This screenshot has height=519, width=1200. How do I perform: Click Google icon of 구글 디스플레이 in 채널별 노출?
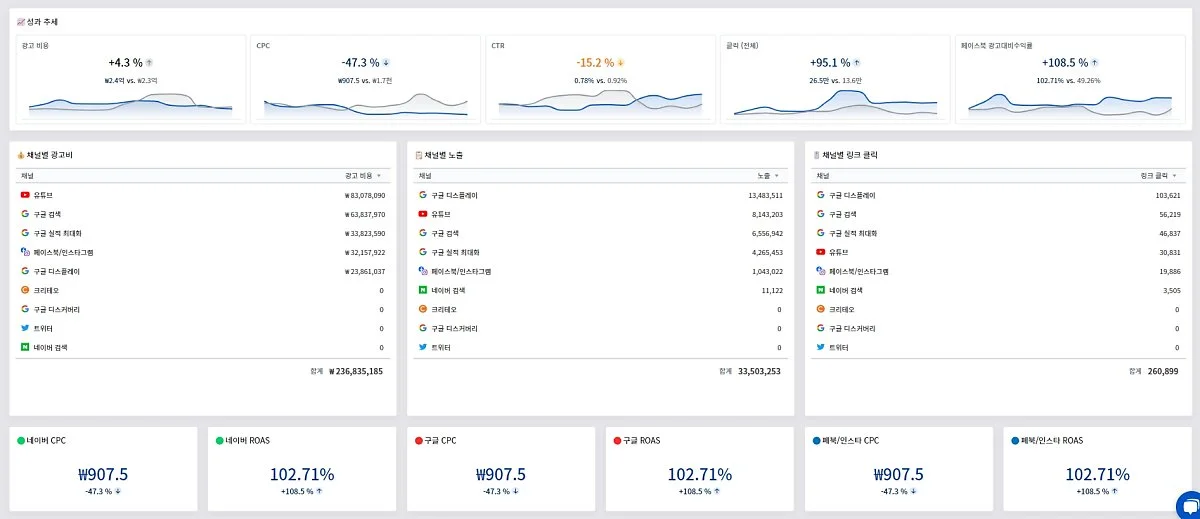point(423,195)
